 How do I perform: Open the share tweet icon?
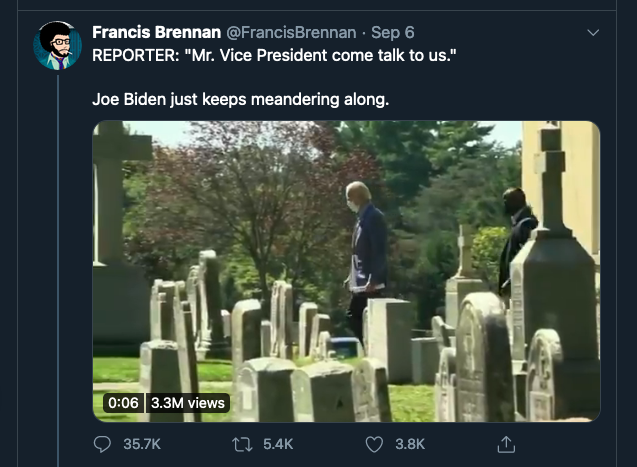pos(506,443)
